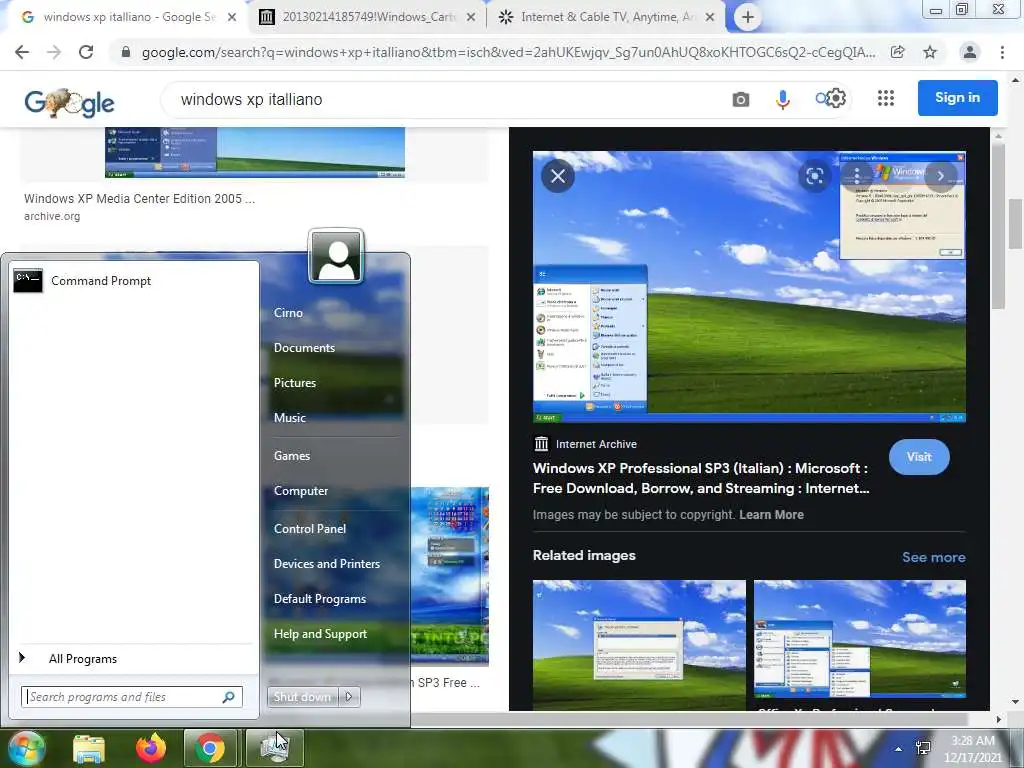Activate Google Lens on preview image
Image resolution: width=1024 pixels, height=768 pixels.
(814, 176)
